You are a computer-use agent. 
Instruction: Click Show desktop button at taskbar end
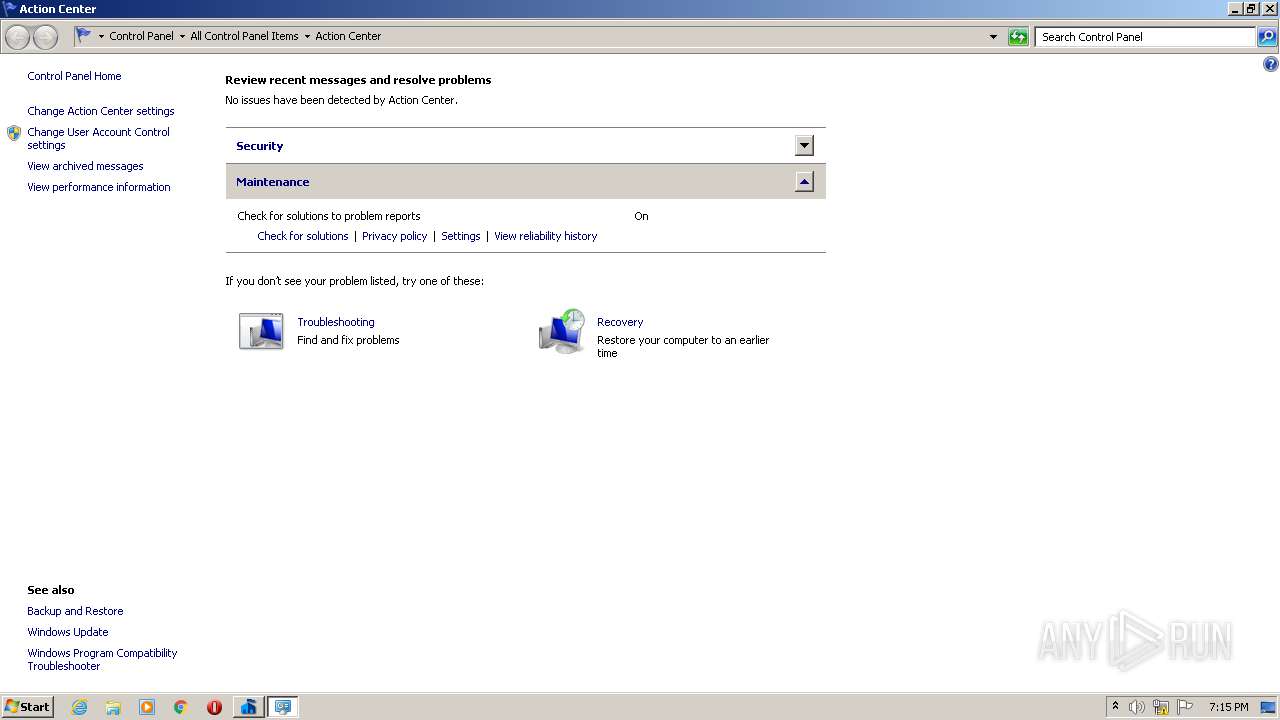click(x=1269, y=707)
